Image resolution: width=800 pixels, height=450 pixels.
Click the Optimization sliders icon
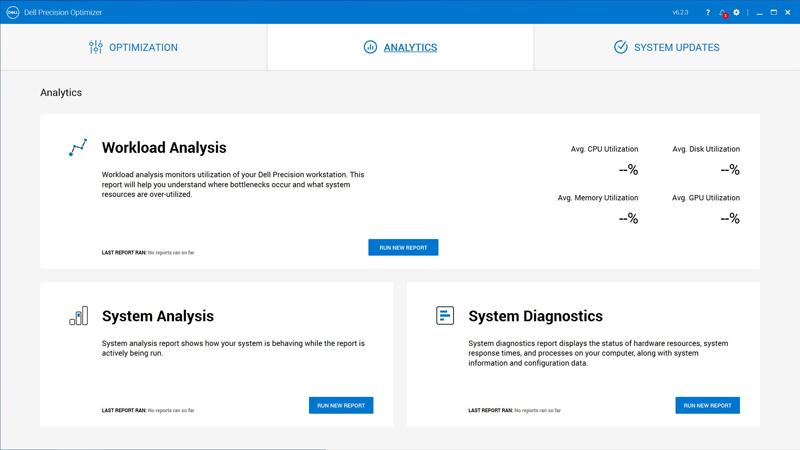coord(95,47)
